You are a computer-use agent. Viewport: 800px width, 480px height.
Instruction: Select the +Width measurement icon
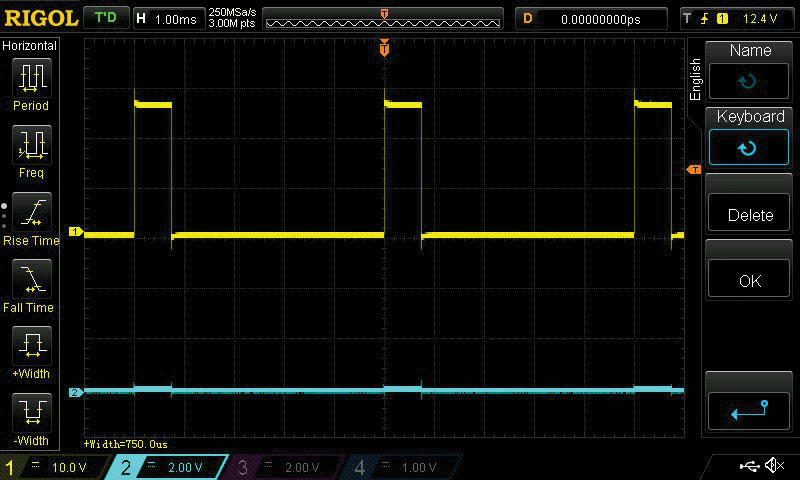coord(31,347)
